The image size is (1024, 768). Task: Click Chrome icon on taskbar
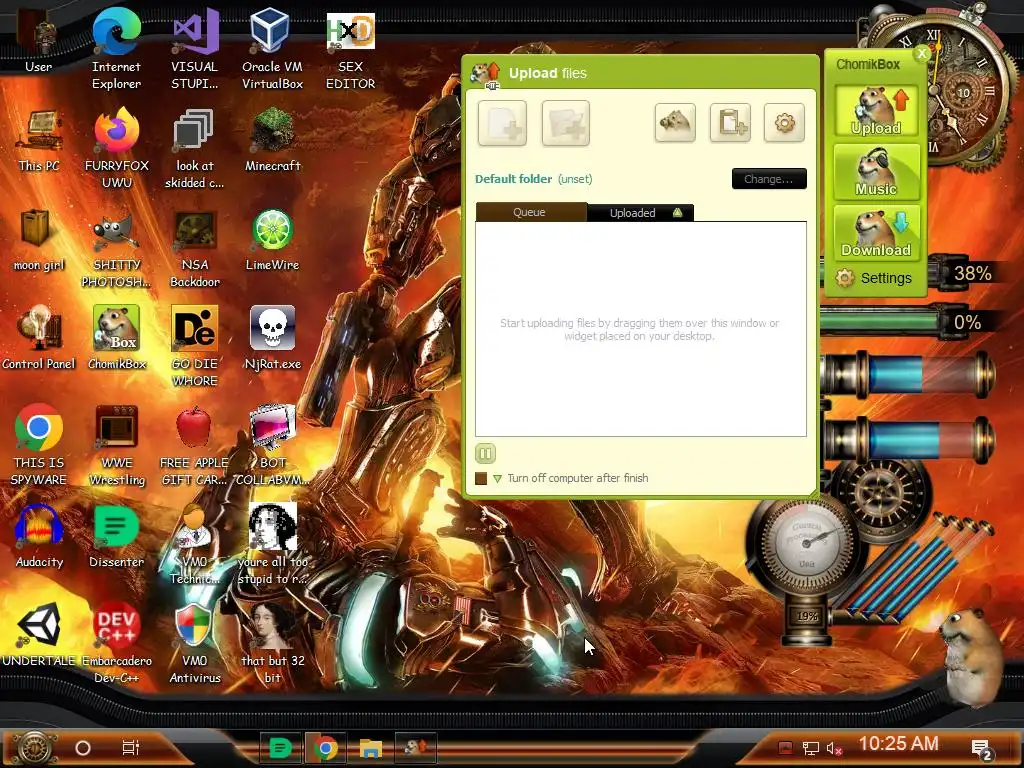(325, 748)
